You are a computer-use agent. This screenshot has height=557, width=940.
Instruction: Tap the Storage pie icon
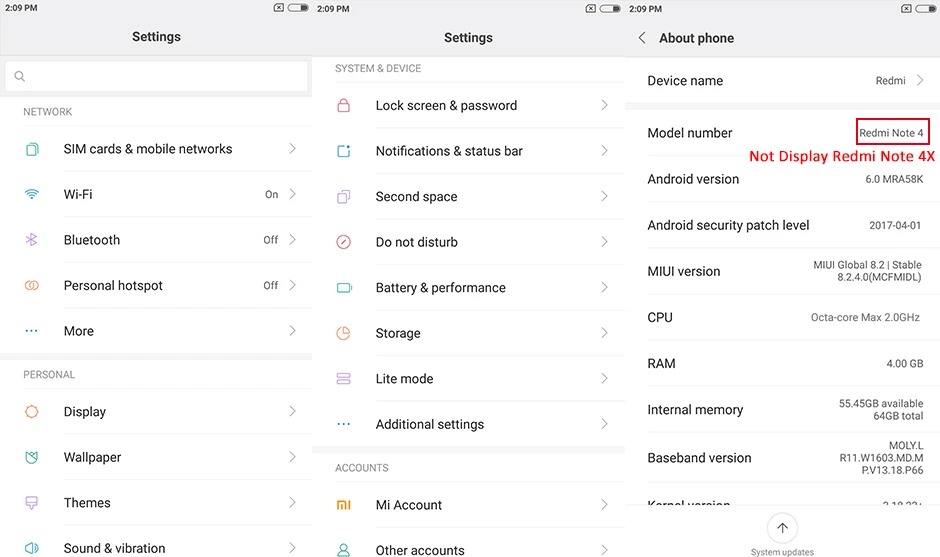click(x=344, y=333)
